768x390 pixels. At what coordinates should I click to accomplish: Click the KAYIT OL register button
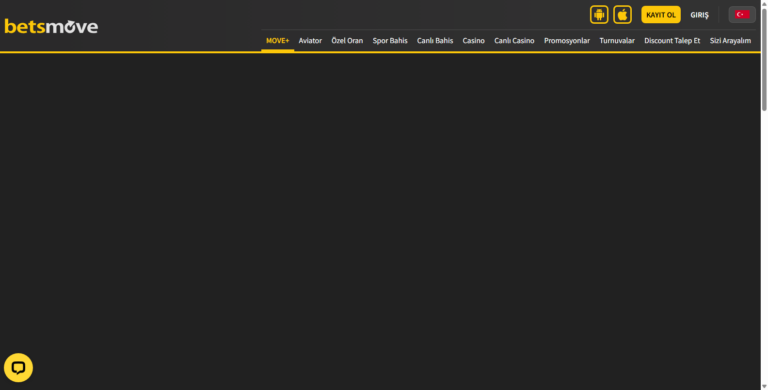click(661, 15)
